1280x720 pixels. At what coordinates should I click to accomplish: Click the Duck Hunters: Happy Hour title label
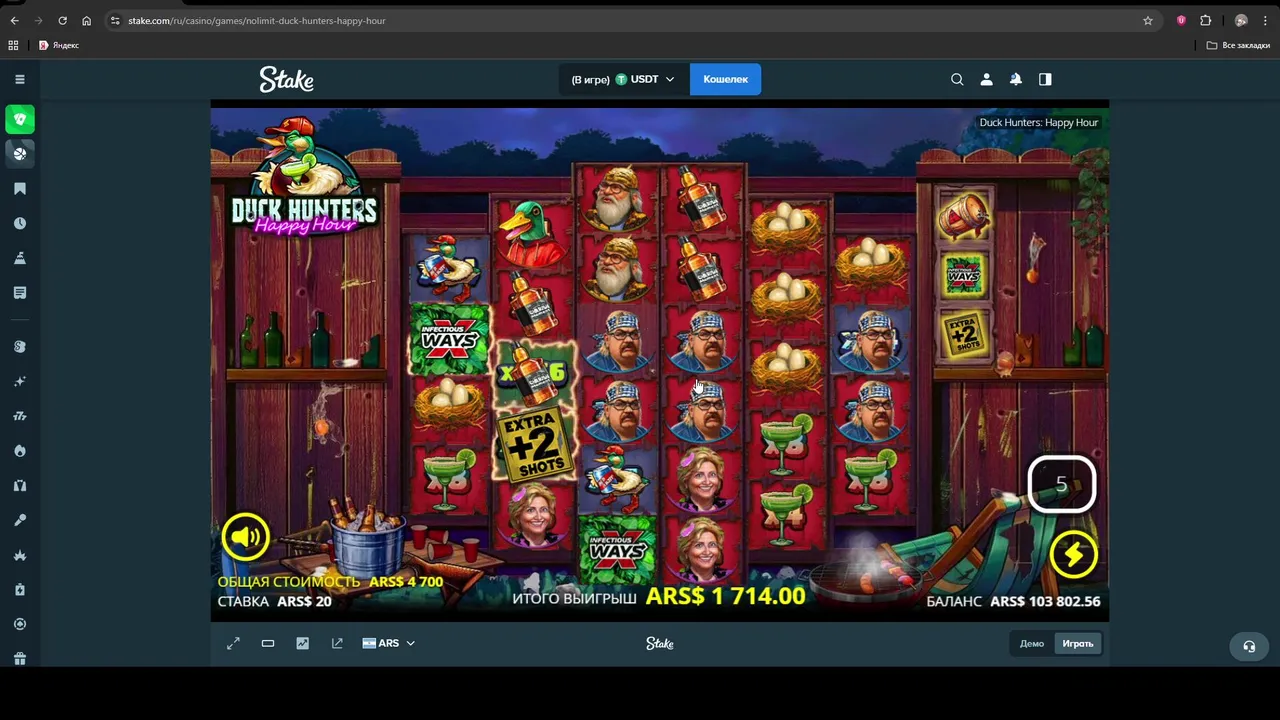(1038, 122)
